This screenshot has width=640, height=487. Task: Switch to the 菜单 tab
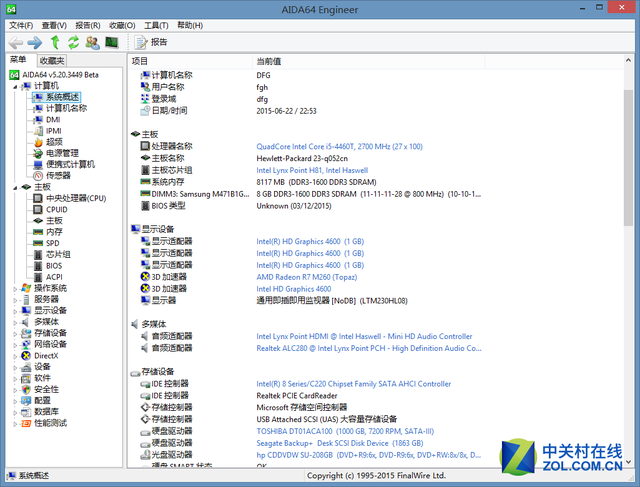click(x=18, y=60)
